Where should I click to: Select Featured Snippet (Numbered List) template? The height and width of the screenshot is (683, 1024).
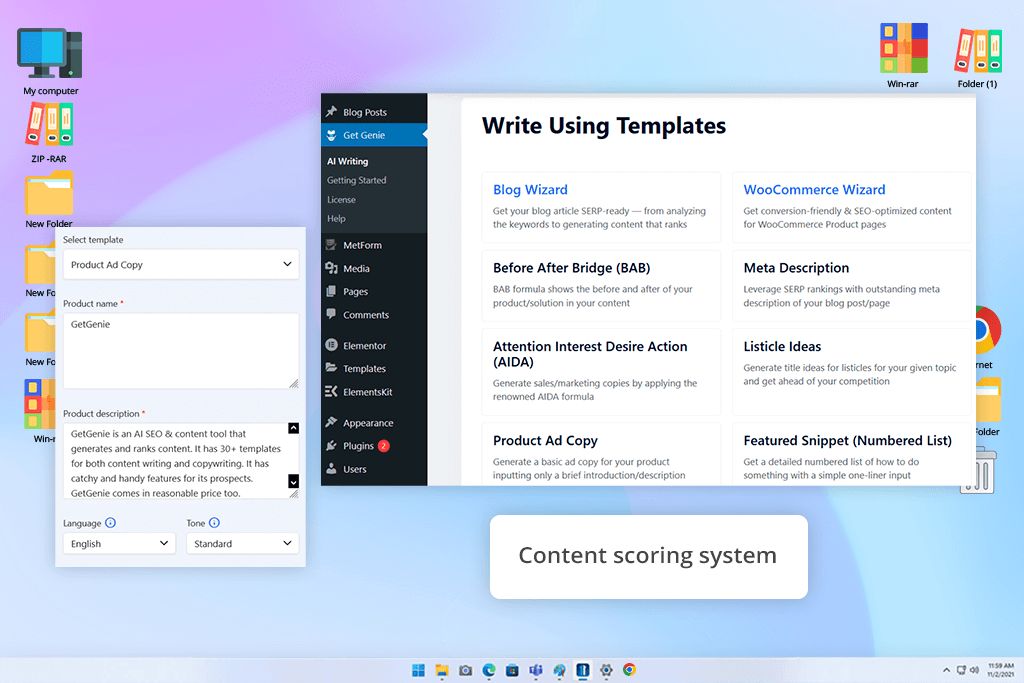[x=851, y=454]
